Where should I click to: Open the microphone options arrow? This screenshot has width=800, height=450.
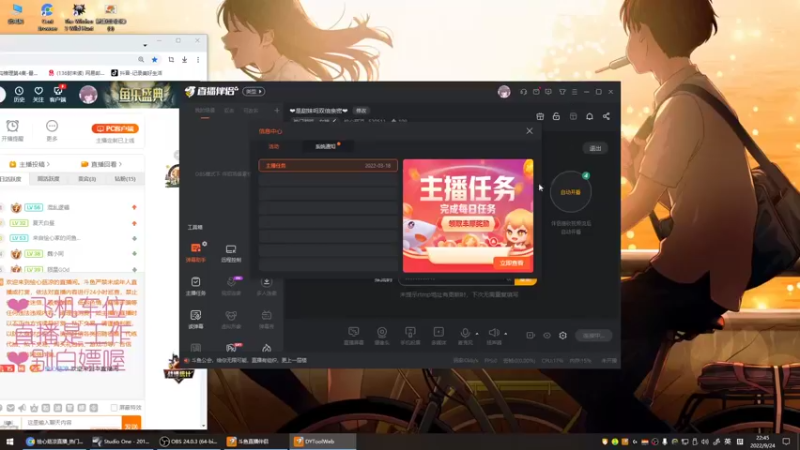click(x=477, y=334)
